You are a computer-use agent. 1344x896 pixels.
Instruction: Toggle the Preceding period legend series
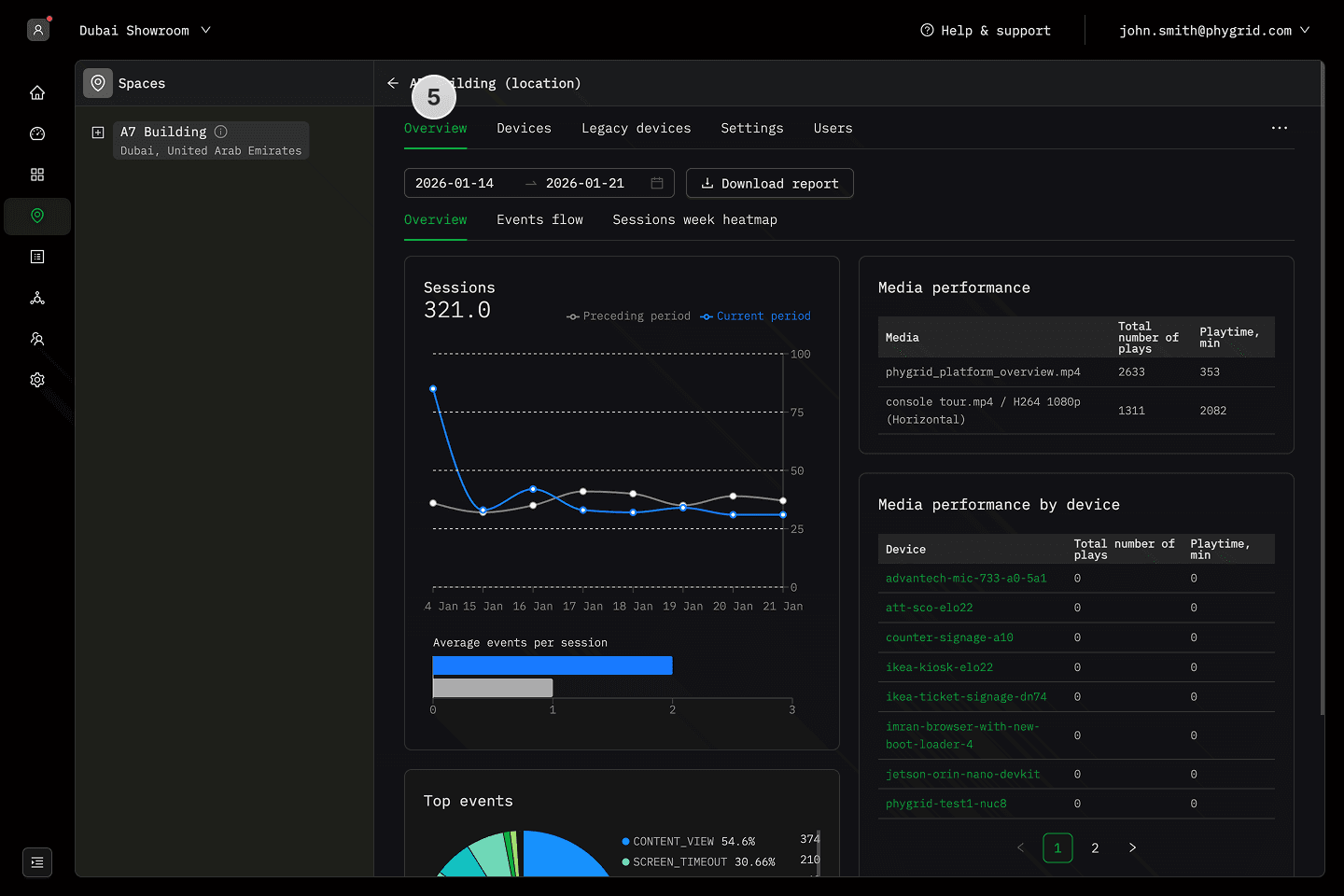(x=628, y=316)
